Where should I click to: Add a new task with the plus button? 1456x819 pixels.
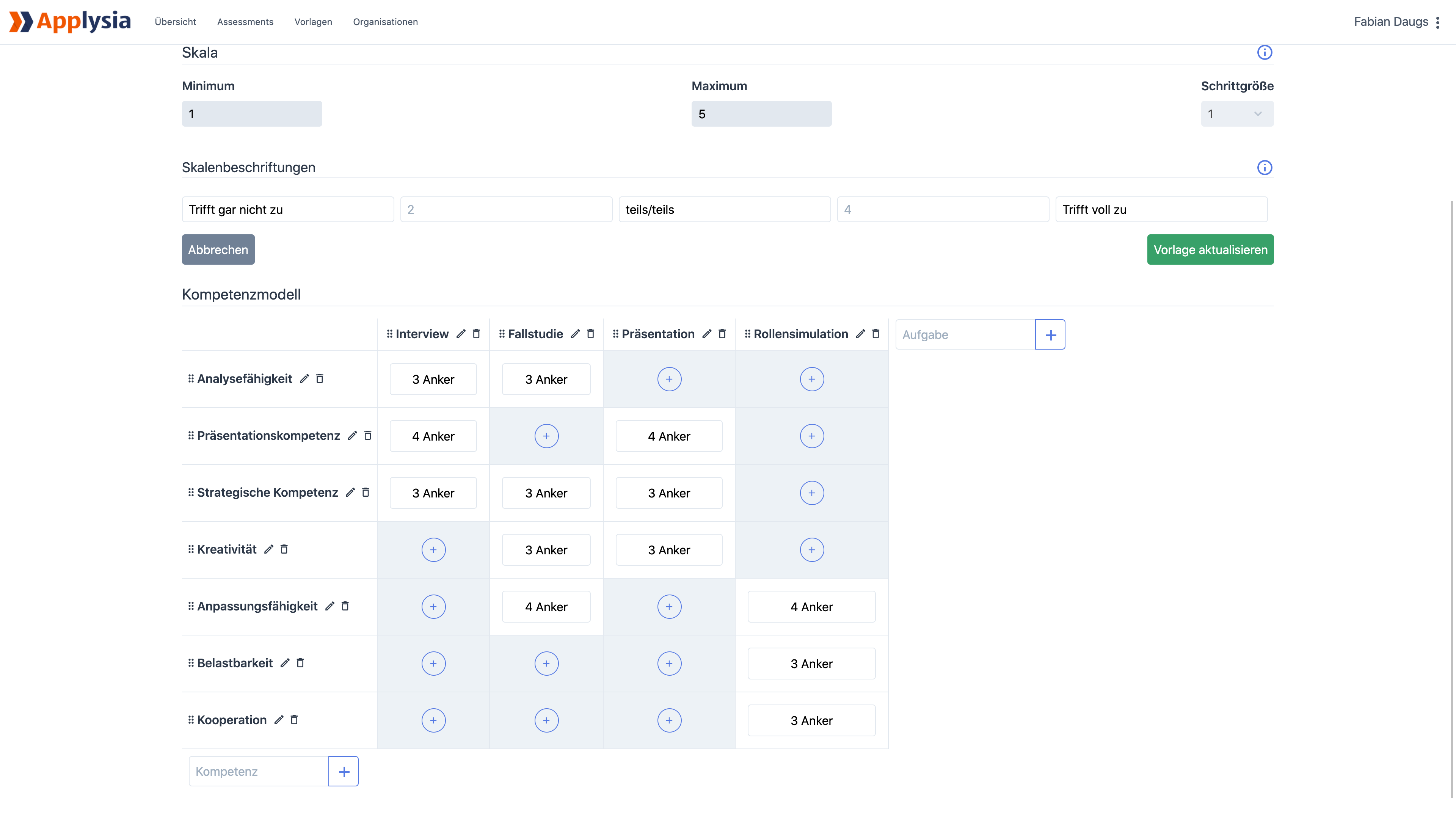coord(1050,334)
